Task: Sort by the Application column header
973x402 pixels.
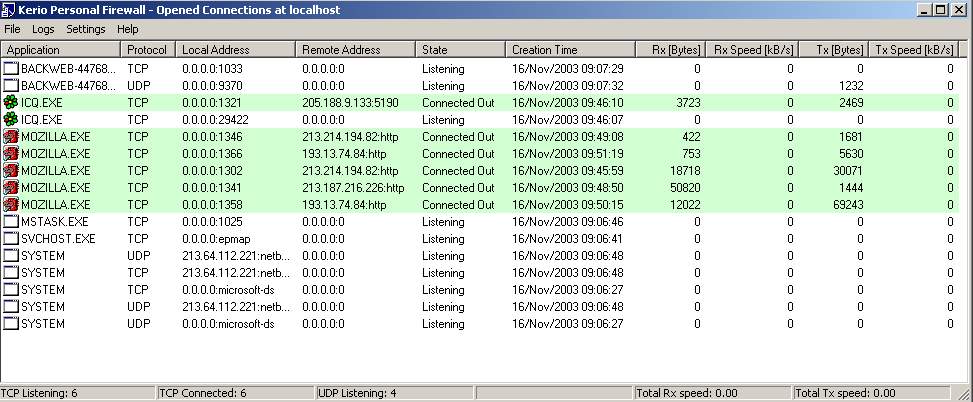Action: (x=61, y=50)
